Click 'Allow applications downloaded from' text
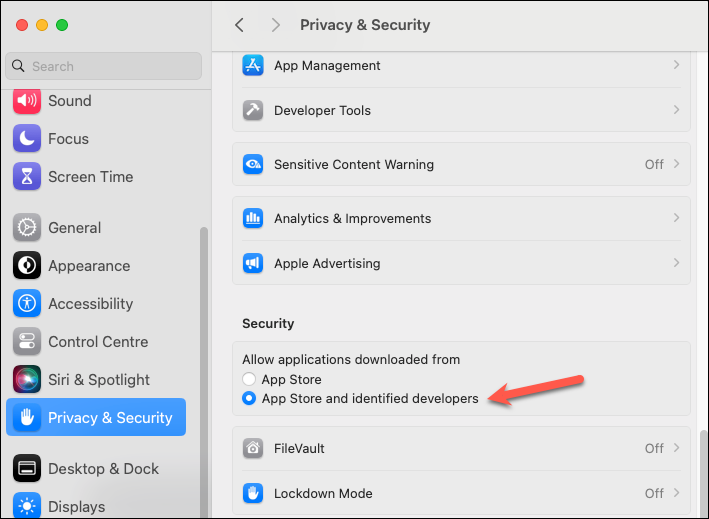Screen dimensions: 709x519 pos(351,359)
